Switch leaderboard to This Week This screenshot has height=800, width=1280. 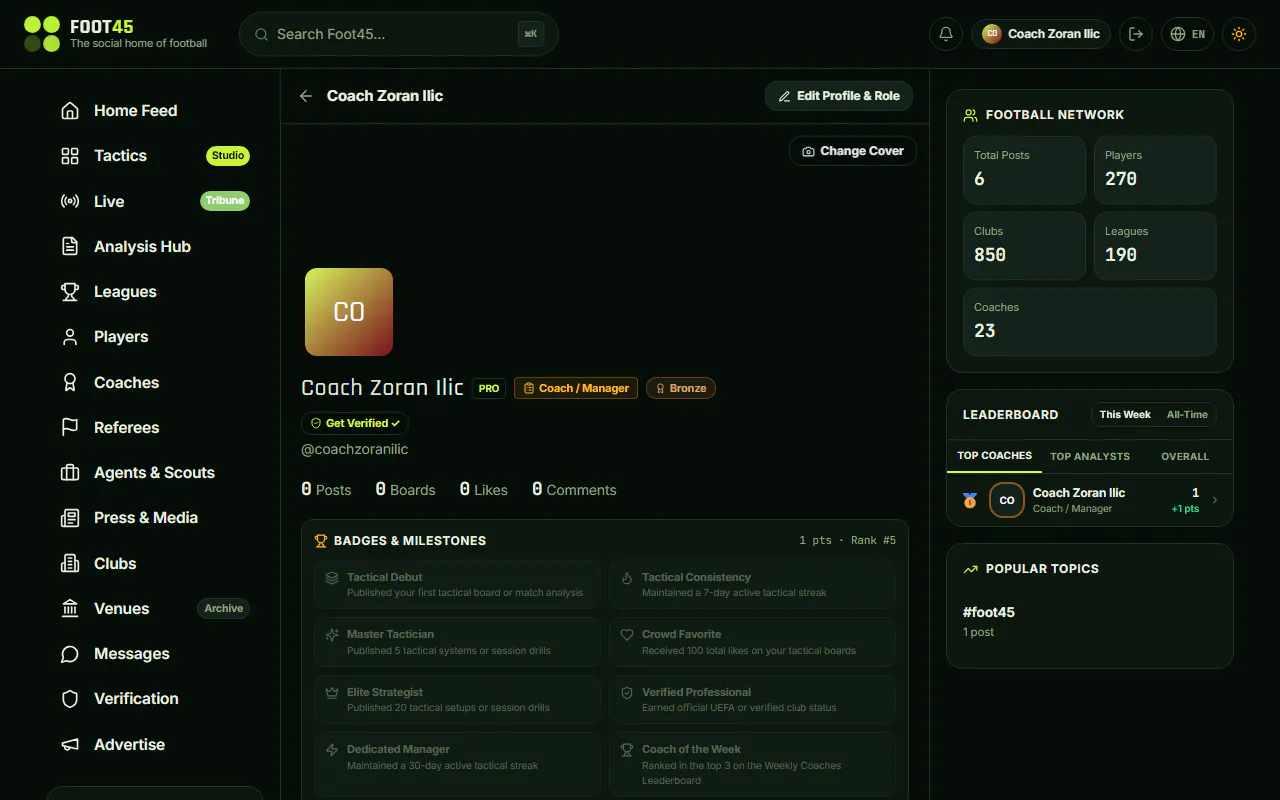1125,414
